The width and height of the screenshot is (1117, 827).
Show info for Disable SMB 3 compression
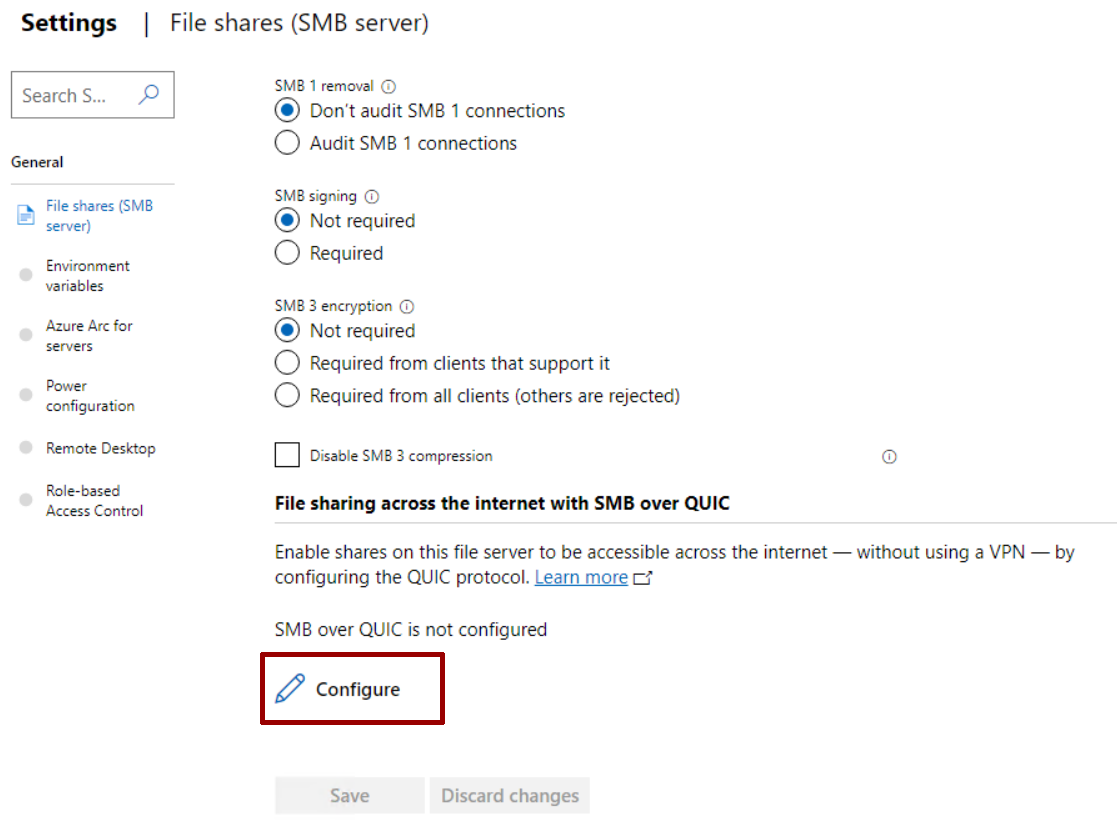pyautogui.click(x=889, y=456)
